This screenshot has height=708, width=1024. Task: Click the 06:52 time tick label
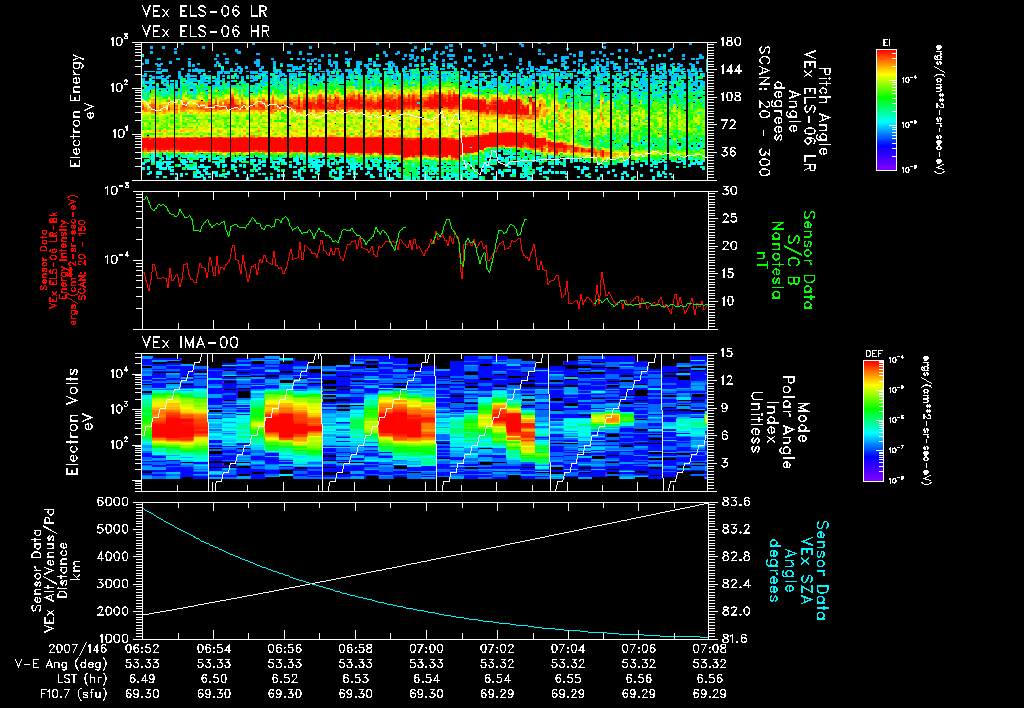(x=142, y=648)
